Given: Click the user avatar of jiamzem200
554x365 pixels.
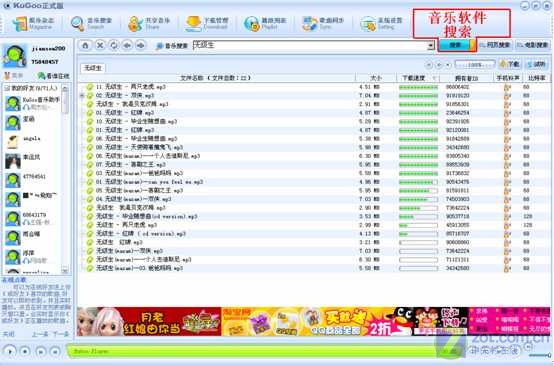Looking at the screenshot, I should (x=15, y=56).
